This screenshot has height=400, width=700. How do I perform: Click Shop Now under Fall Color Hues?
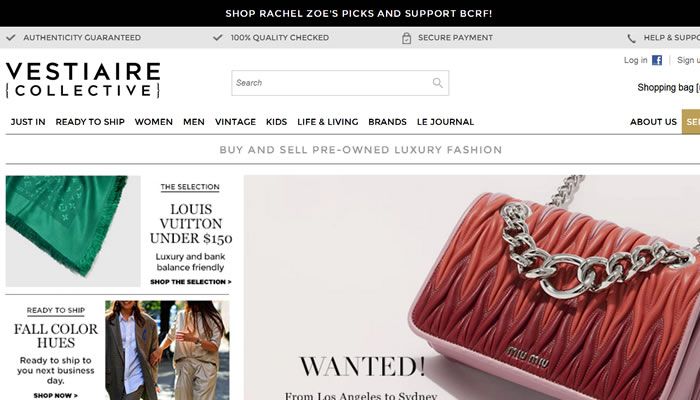pos(55,396)
